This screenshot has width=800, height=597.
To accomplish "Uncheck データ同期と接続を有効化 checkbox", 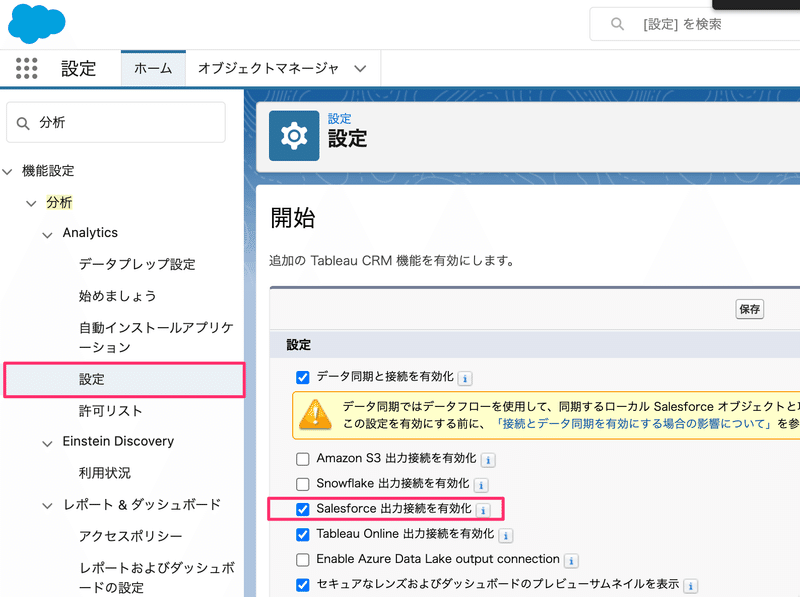I will click(x=303, y=378).
